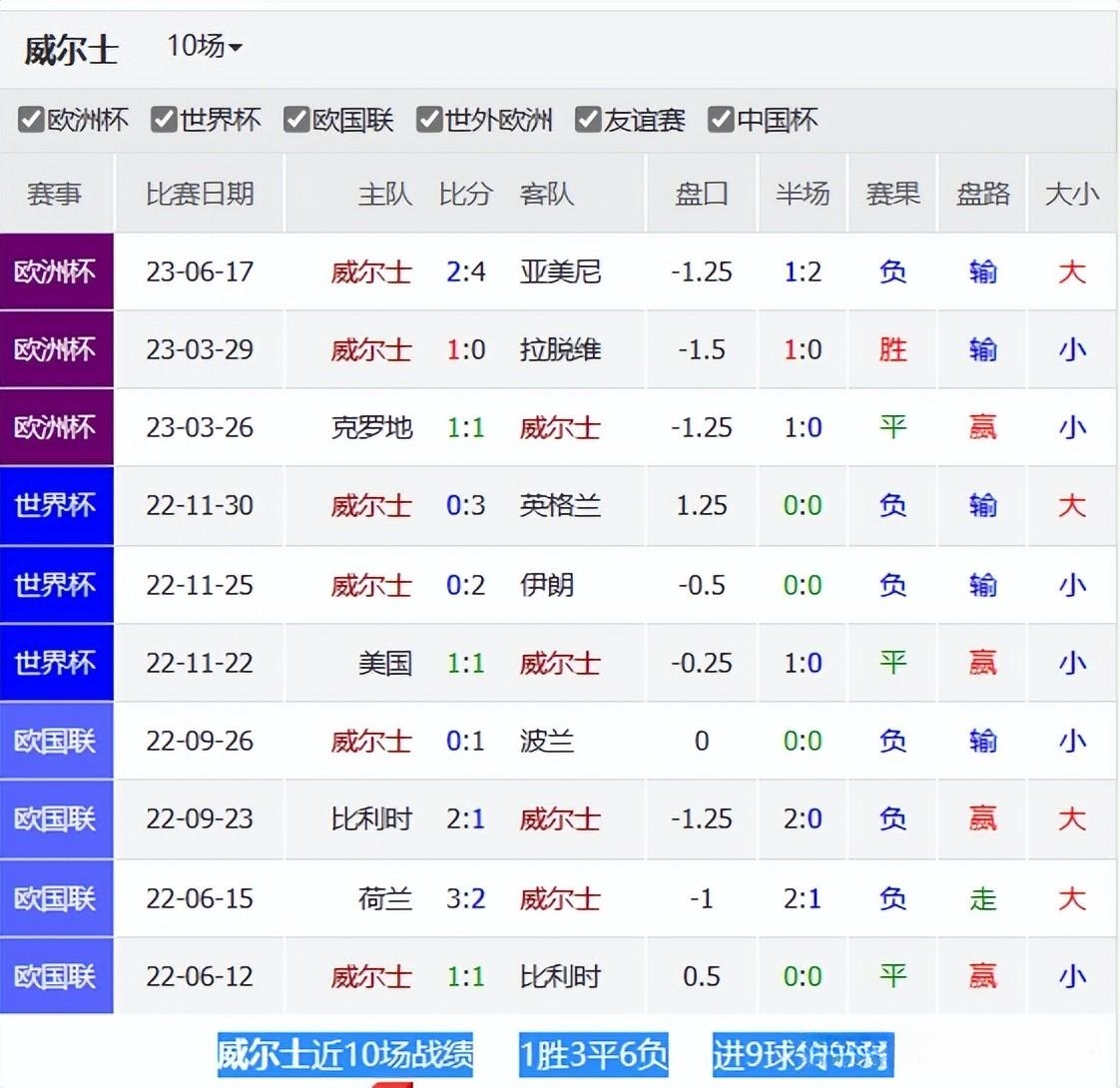Click away team 亚美尼
Viewport: 1120px width, 1088px height.
(560, 272)
